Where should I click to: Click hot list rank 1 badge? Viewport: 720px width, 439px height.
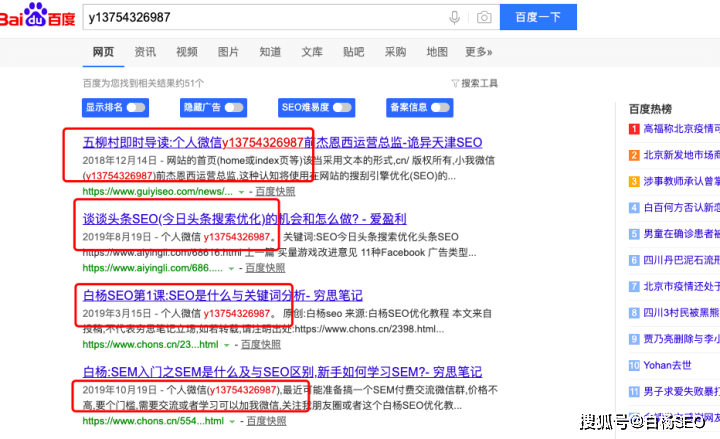click(634, 129)
